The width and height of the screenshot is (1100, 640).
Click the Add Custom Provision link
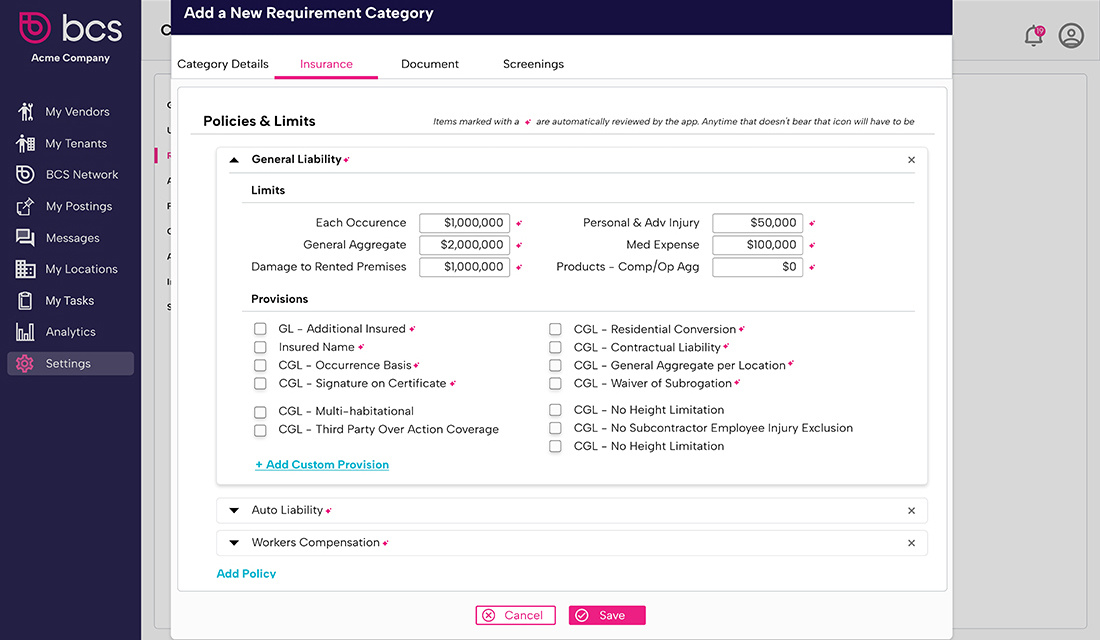tap(321, 464)
